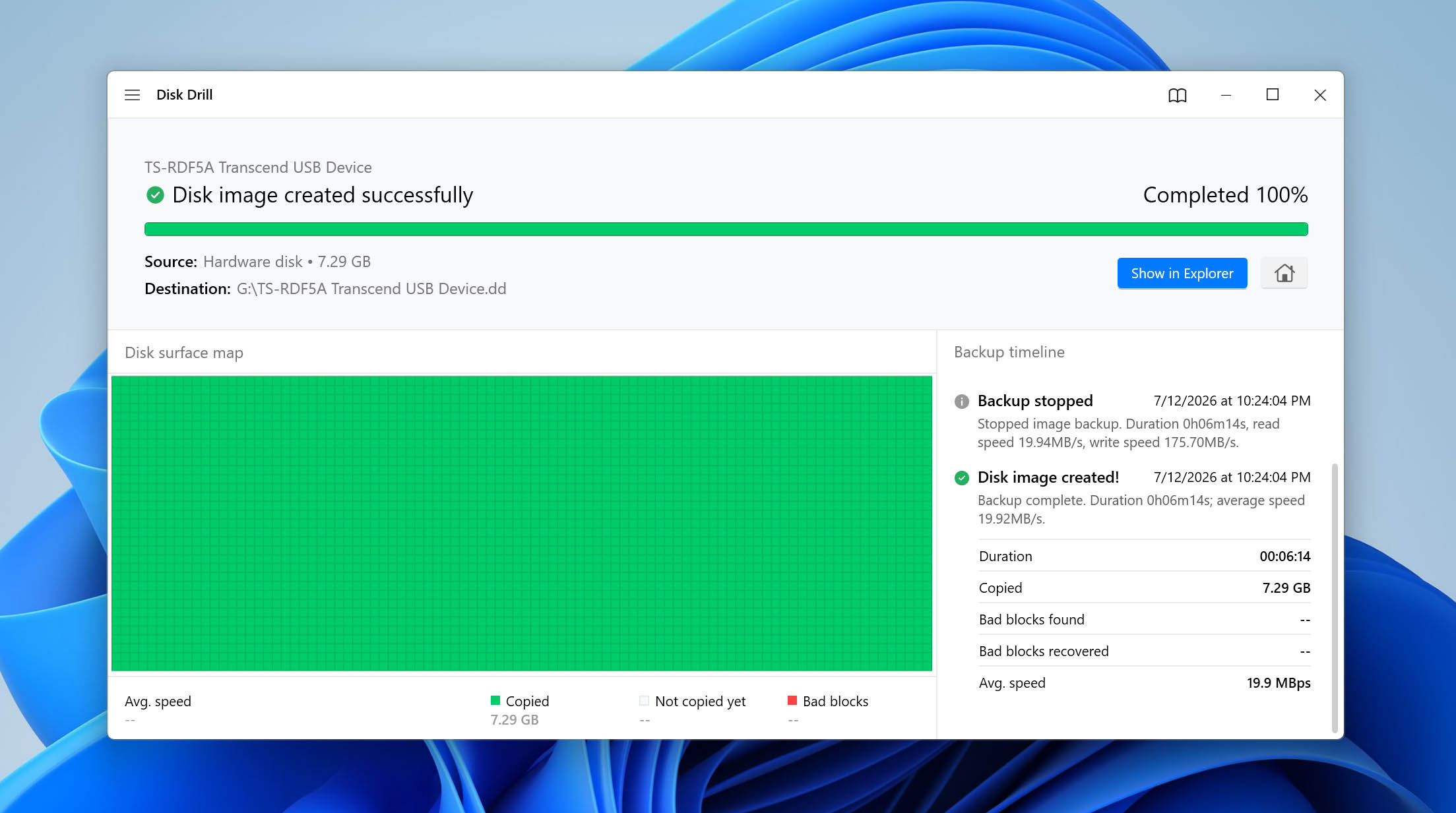Click the Avg. speed label below surface map

158,701
